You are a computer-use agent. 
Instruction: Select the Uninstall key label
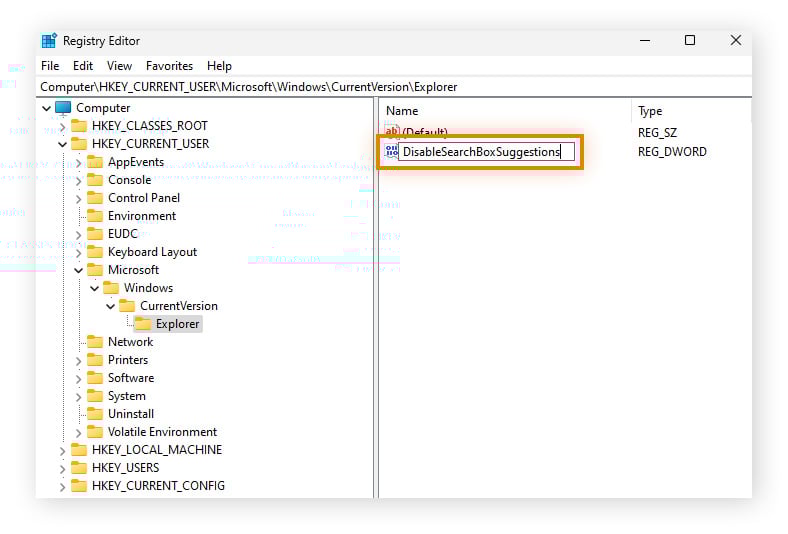pyautogui.click(x=131, y=414)
